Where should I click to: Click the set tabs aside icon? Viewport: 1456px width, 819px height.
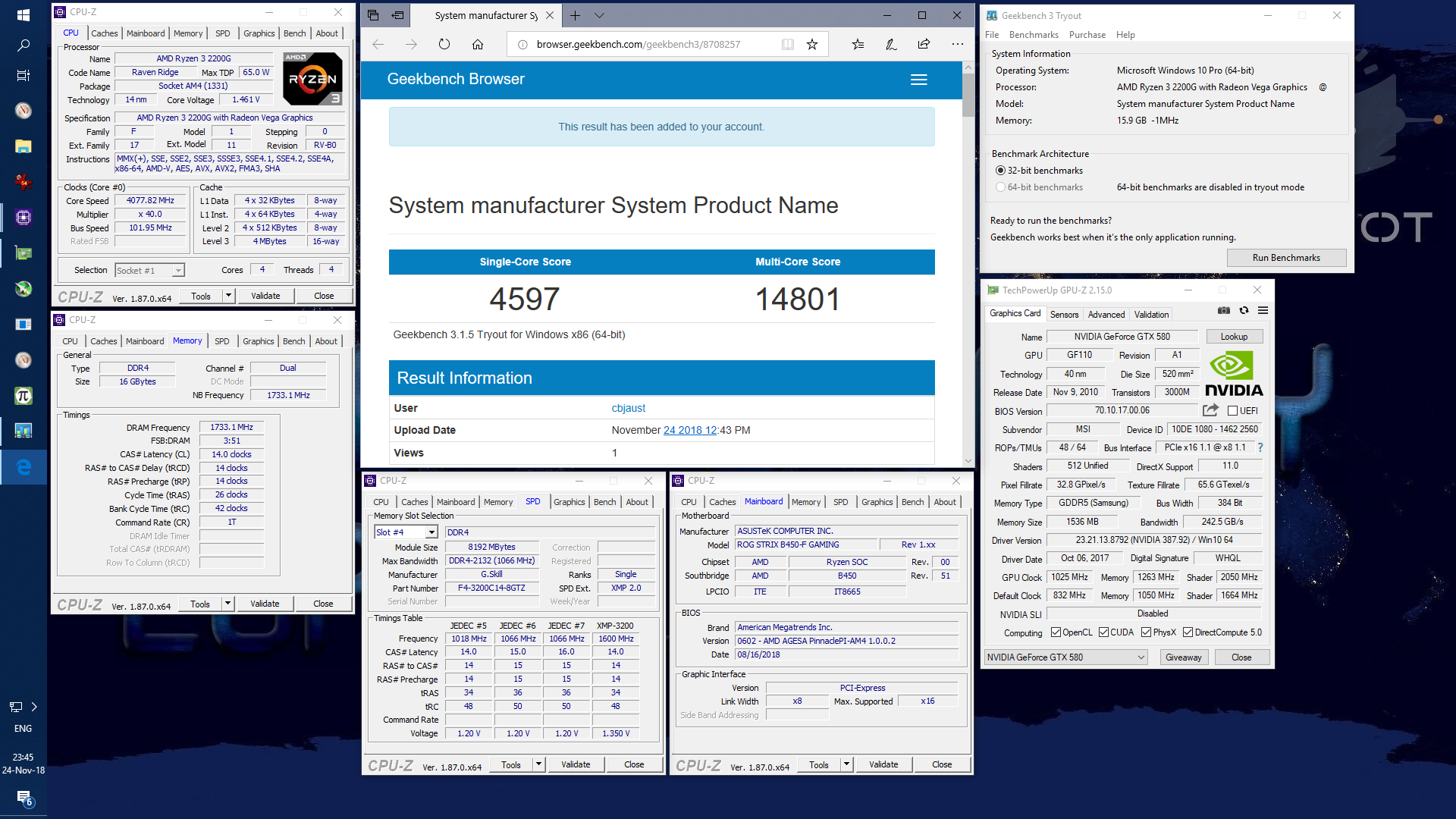coord(398,15)
